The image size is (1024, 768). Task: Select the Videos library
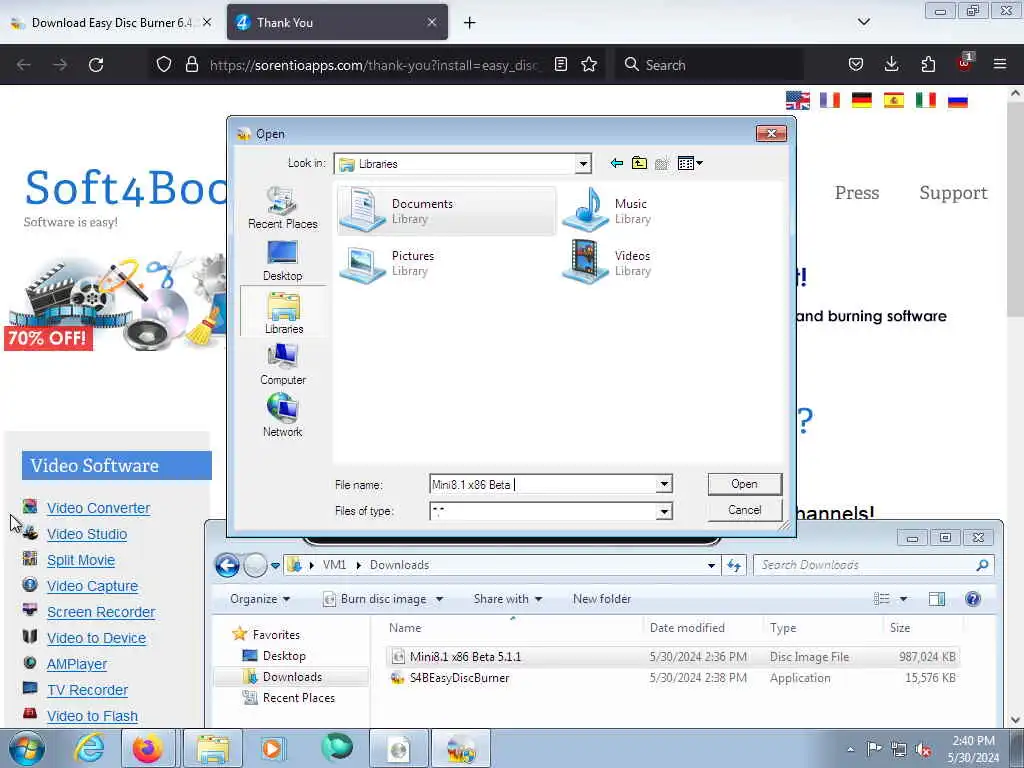coord(607,263)
